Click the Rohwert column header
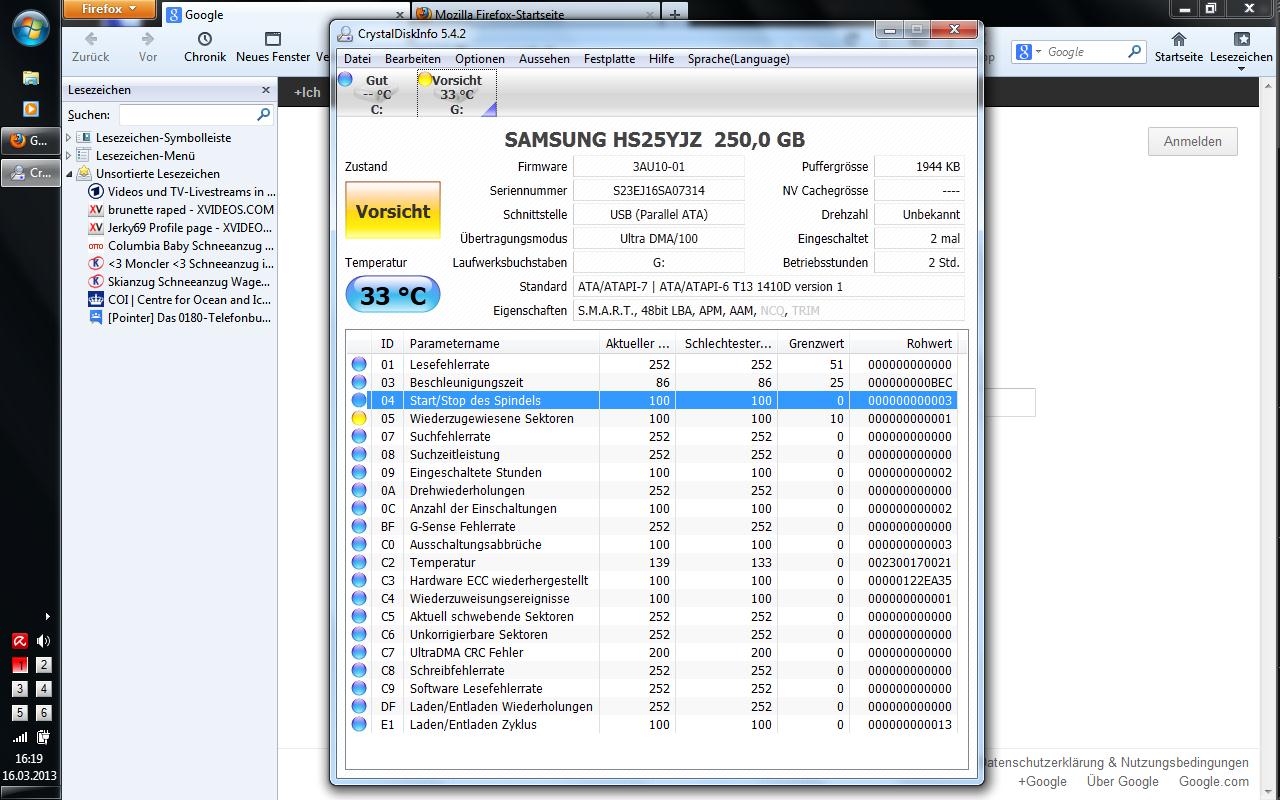Image resolution: width=1280 pixels, height=800 pixels. click(904, 343)
